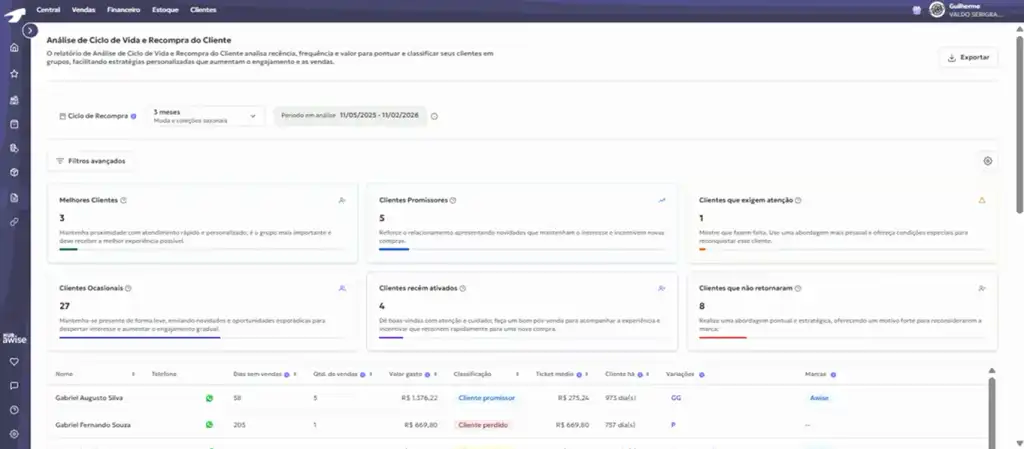Open the Home icon in the sidebar

coord(14,48)
